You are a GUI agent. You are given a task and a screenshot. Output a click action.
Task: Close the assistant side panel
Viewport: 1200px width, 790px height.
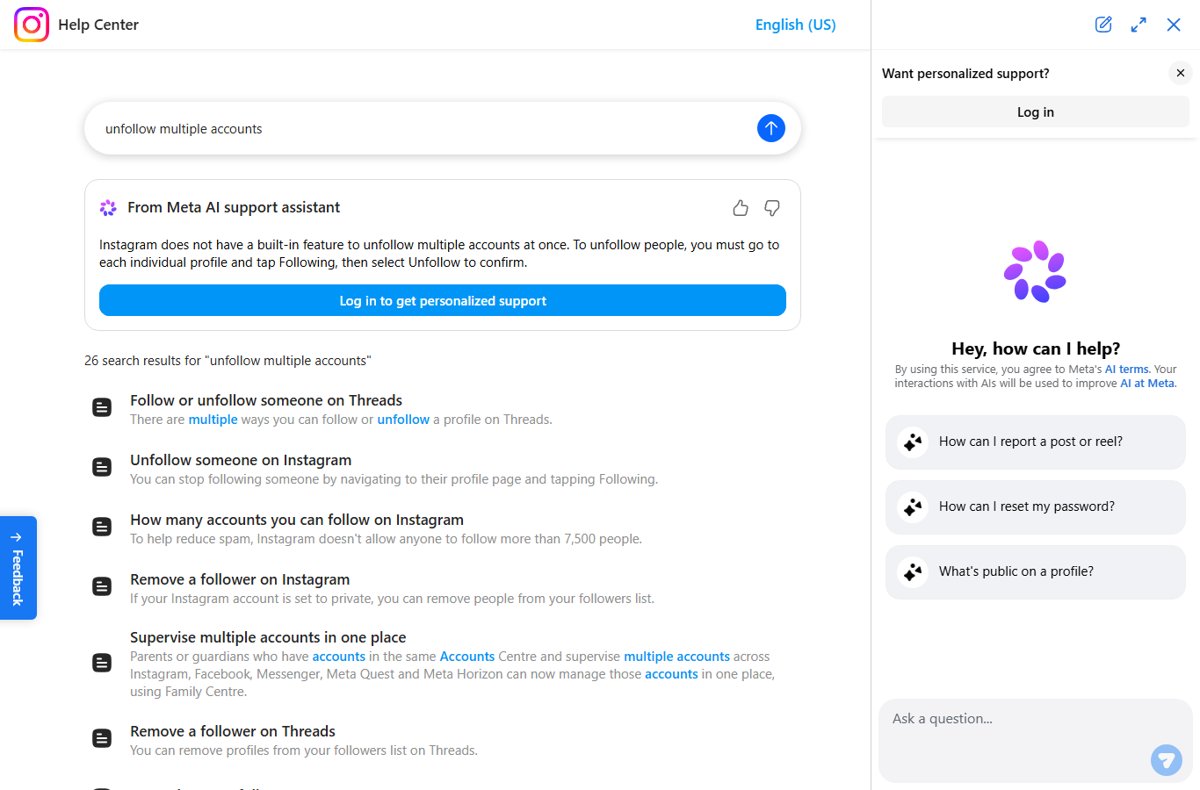(x=1174, y=25)
